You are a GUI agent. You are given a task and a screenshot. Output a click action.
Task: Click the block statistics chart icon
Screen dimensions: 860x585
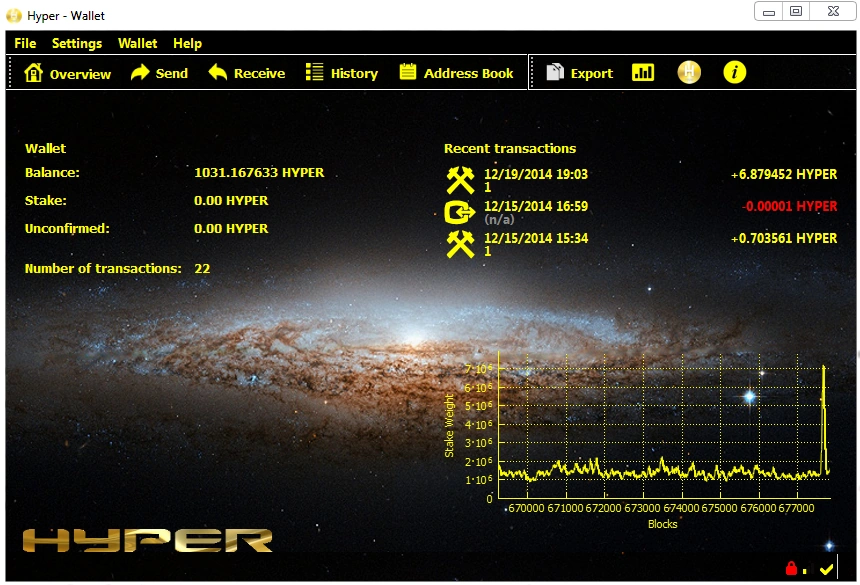[x=643, y=72]
